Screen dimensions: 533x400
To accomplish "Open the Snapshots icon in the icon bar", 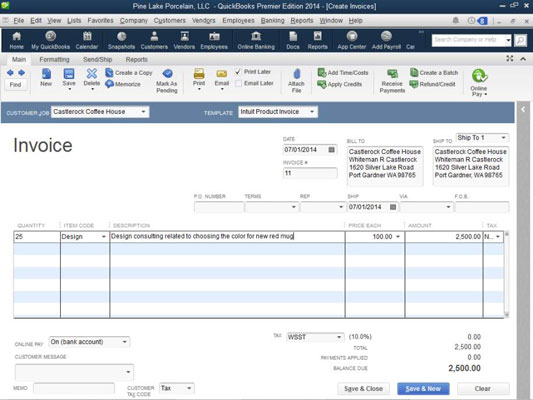I will tap(121, 36).
